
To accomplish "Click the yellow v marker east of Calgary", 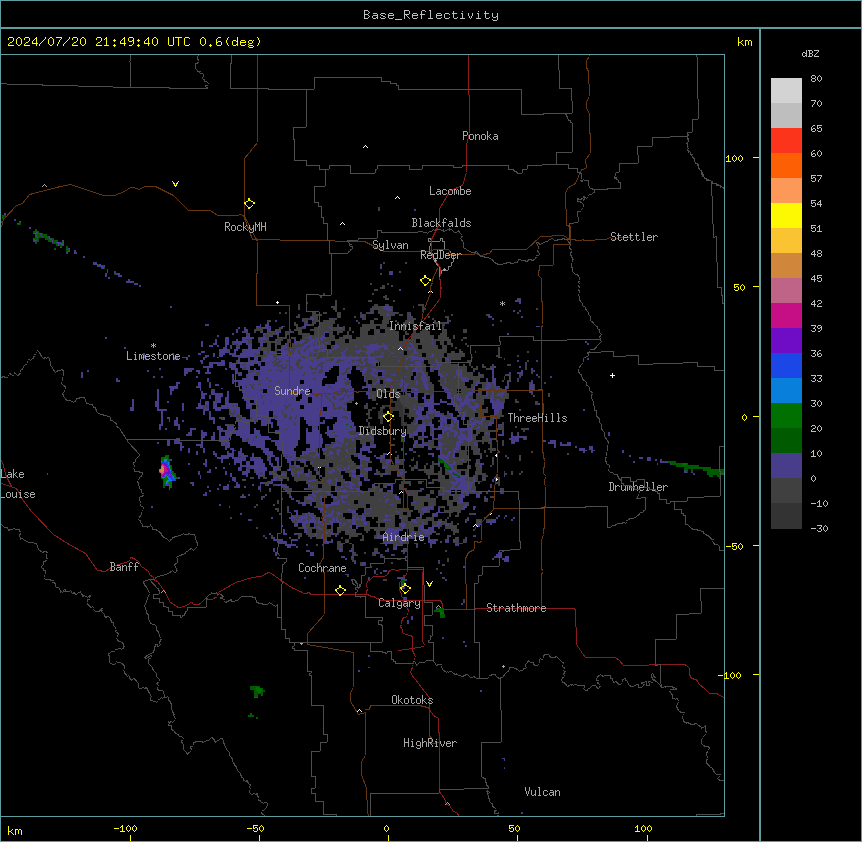I will pos(429,584).
